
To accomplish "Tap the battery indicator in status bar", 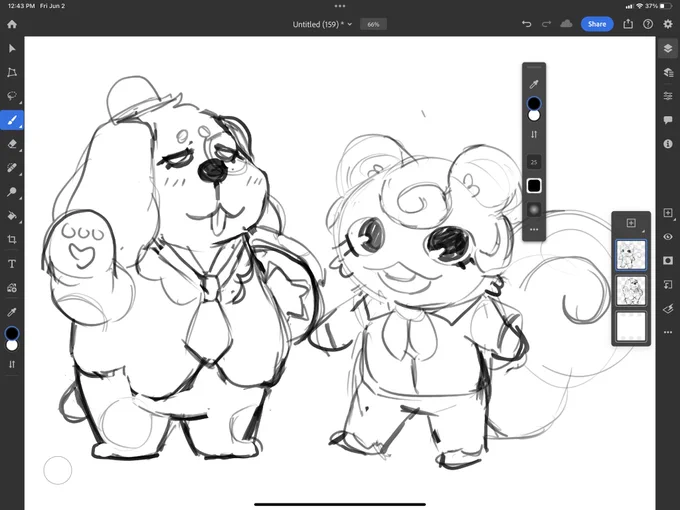I will [x=666, y=6].
